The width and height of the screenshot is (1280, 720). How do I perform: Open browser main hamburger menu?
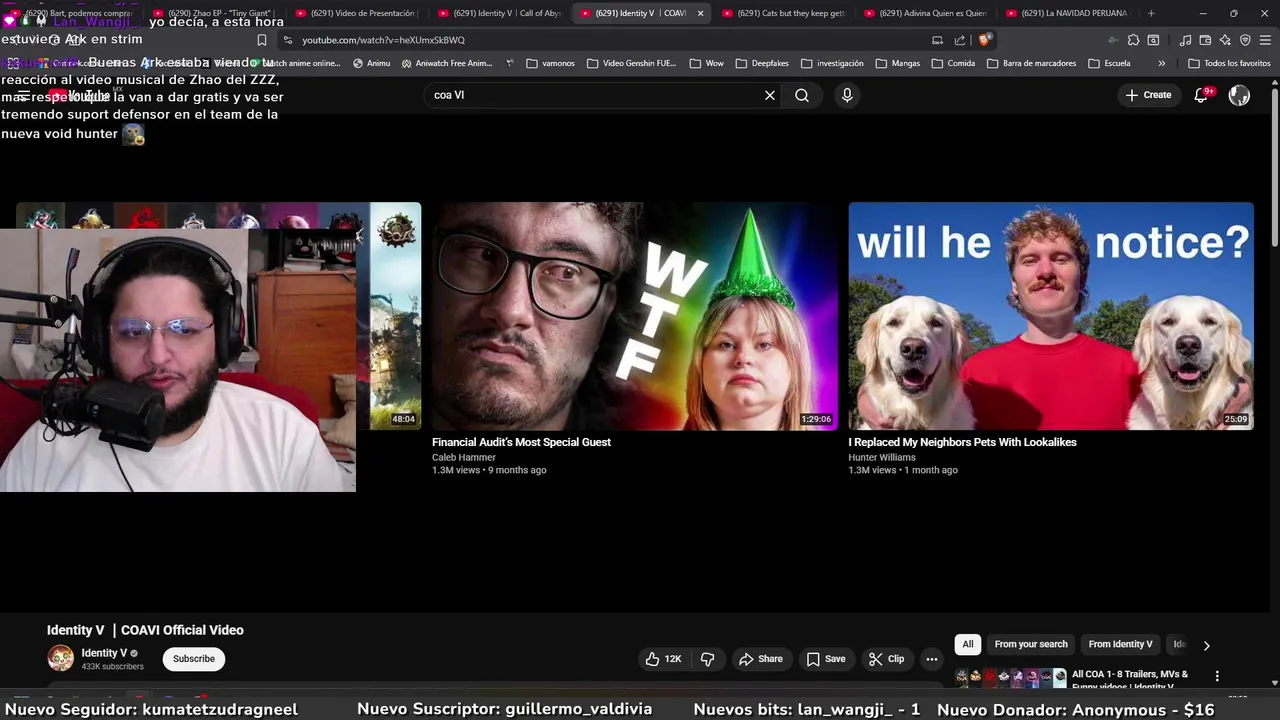point(1265,40)
